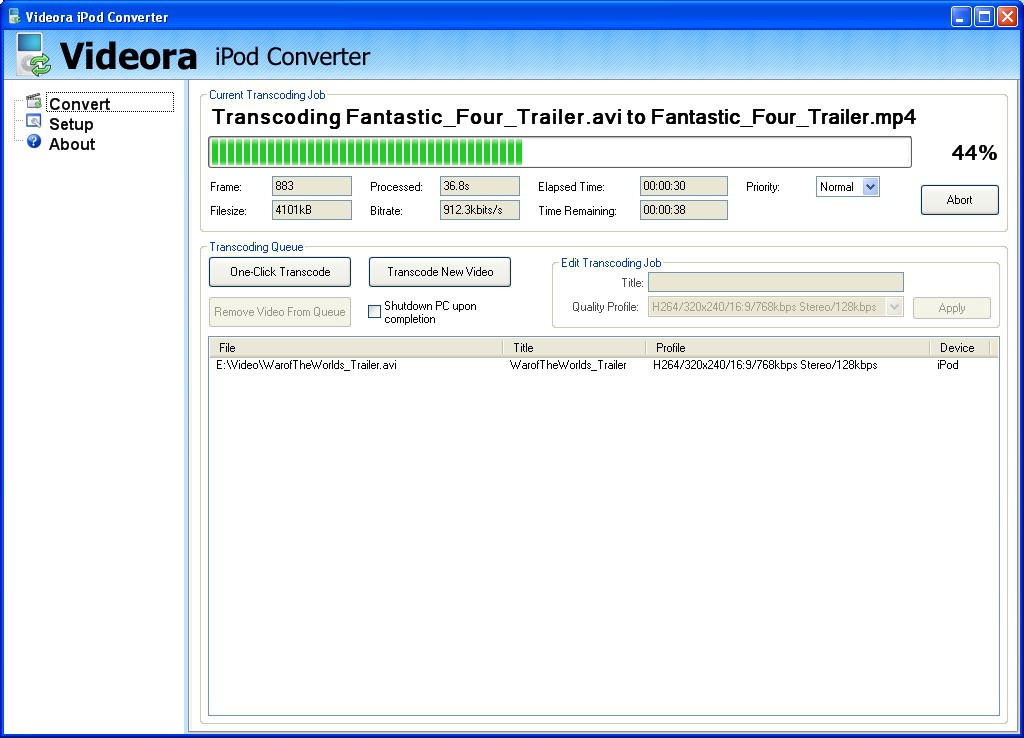The height and width of the screenshot is (738, 1024).
Task: Open the Setup section
Action: [71, 124]
